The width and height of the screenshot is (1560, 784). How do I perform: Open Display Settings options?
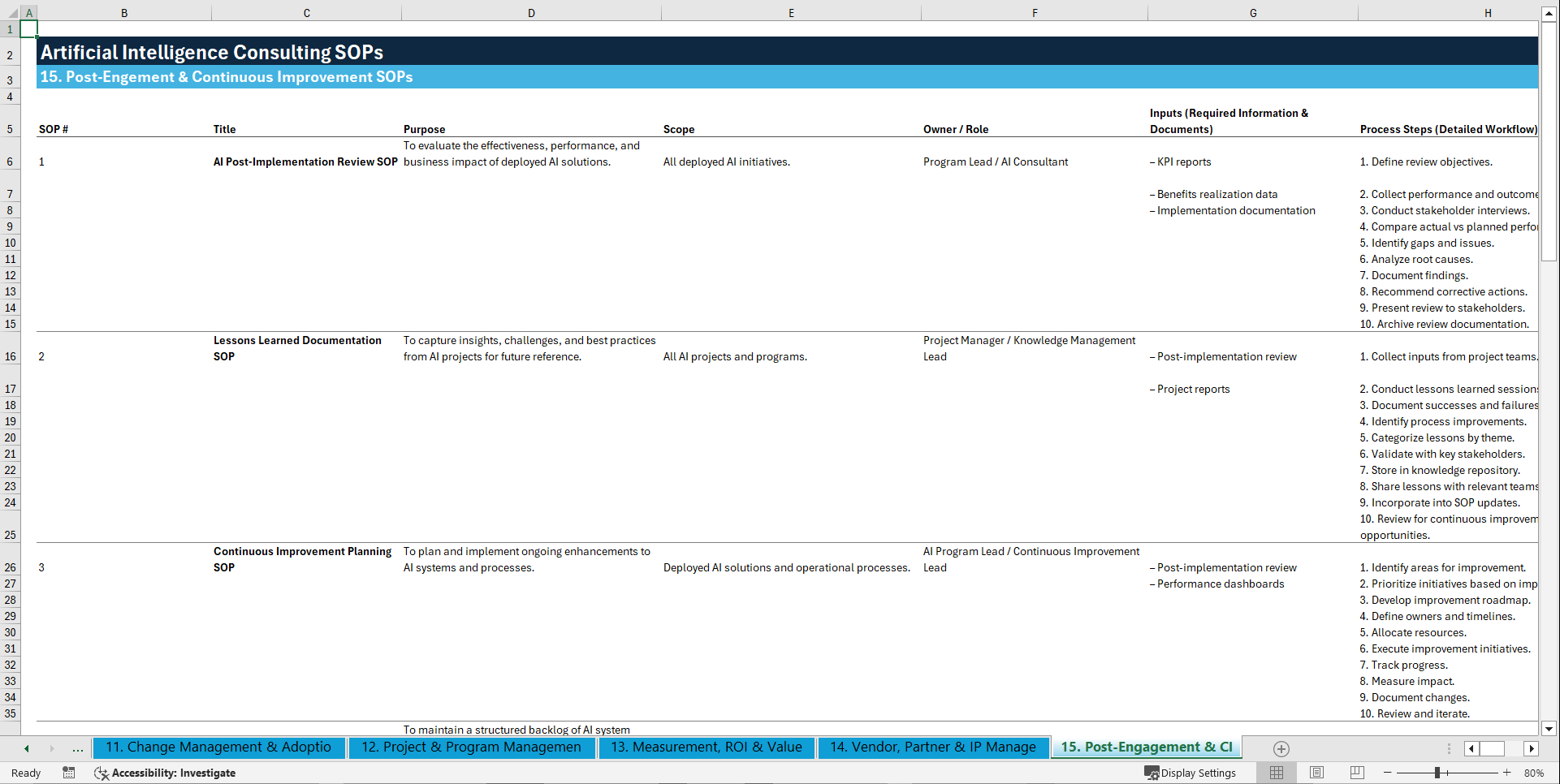(1191, 773)
